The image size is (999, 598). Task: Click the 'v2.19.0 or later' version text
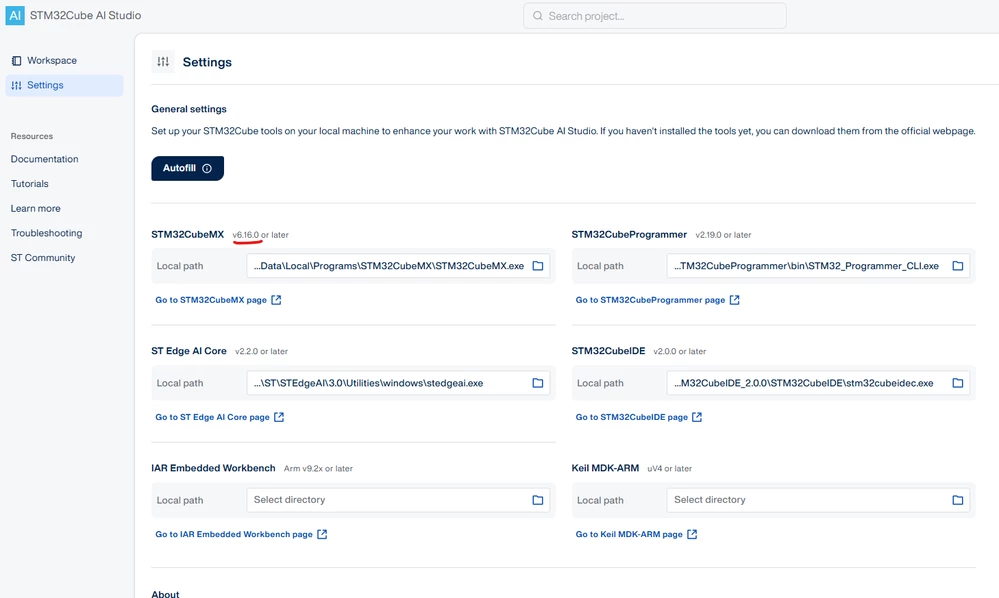pyautogui.click(x=723, y=235)
